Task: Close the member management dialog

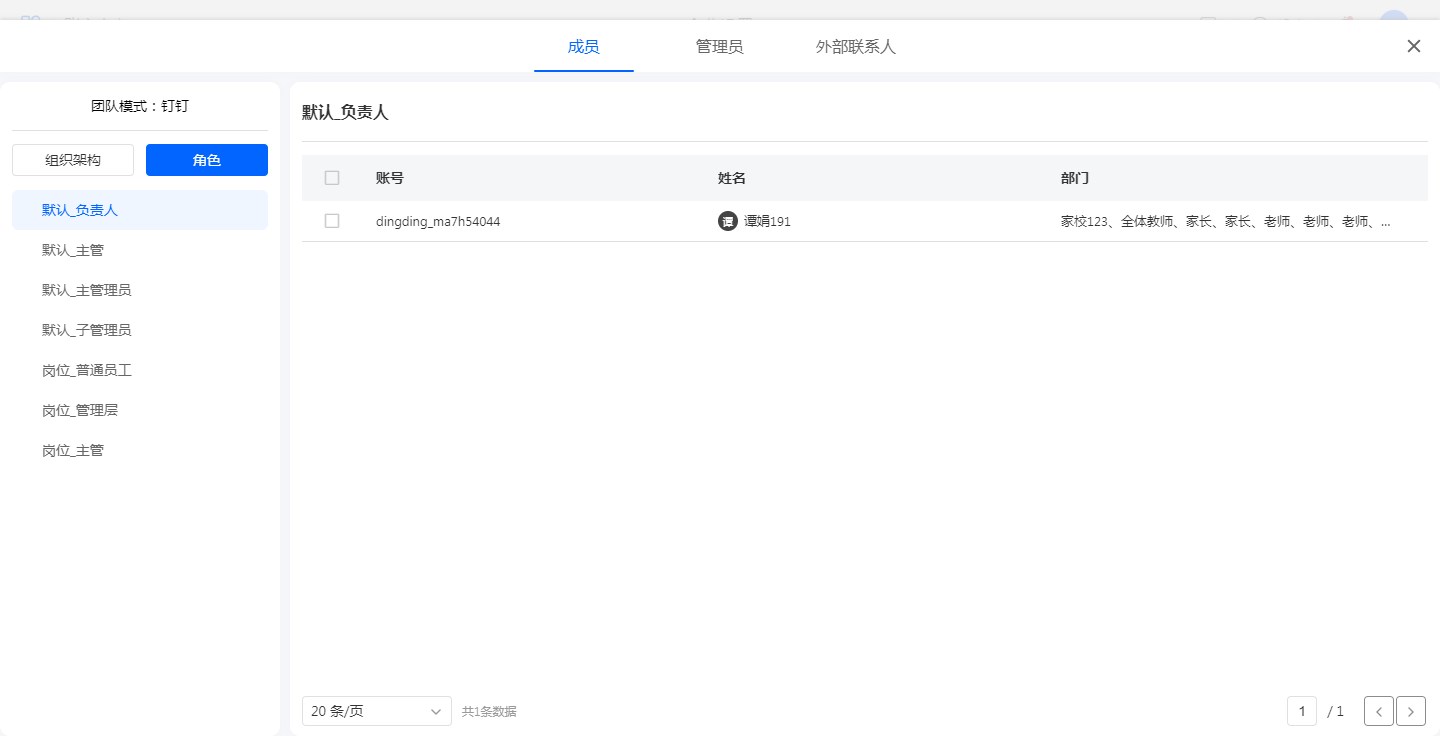Action: coord(1413,46)
